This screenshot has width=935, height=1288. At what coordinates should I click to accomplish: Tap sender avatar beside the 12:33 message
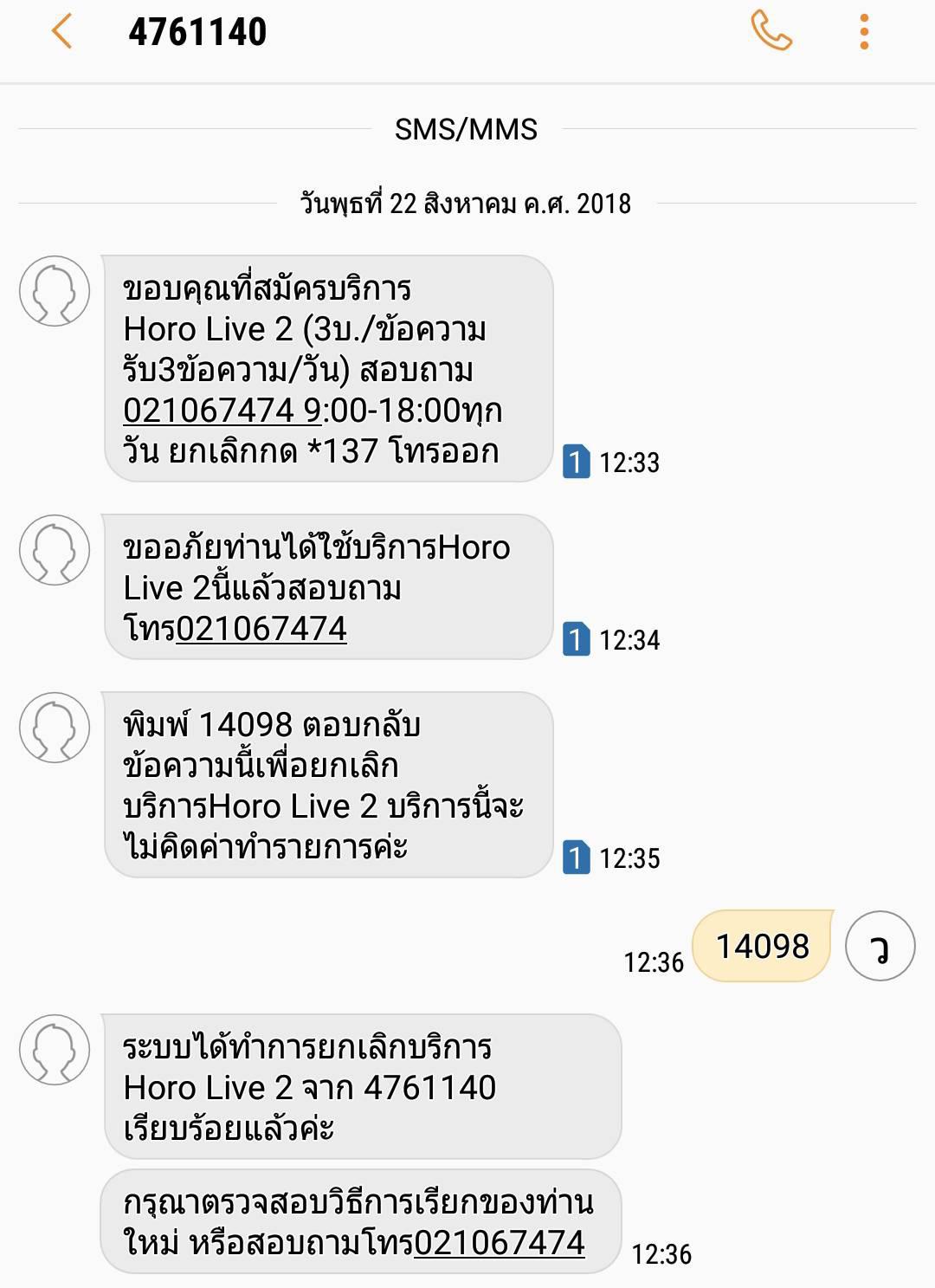coord(55,291)
